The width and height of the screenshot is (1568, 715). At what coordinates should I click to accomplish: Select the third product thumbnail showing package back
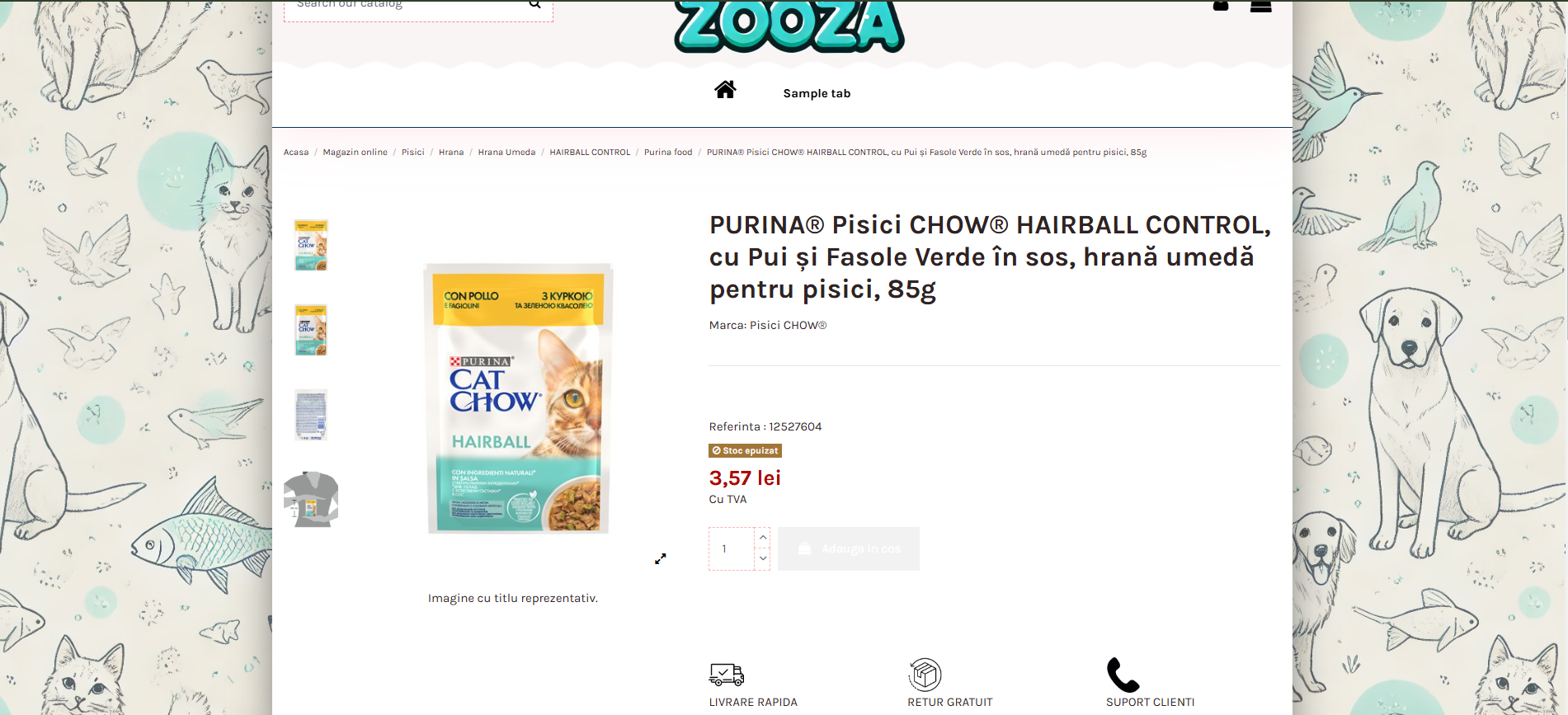311,415
